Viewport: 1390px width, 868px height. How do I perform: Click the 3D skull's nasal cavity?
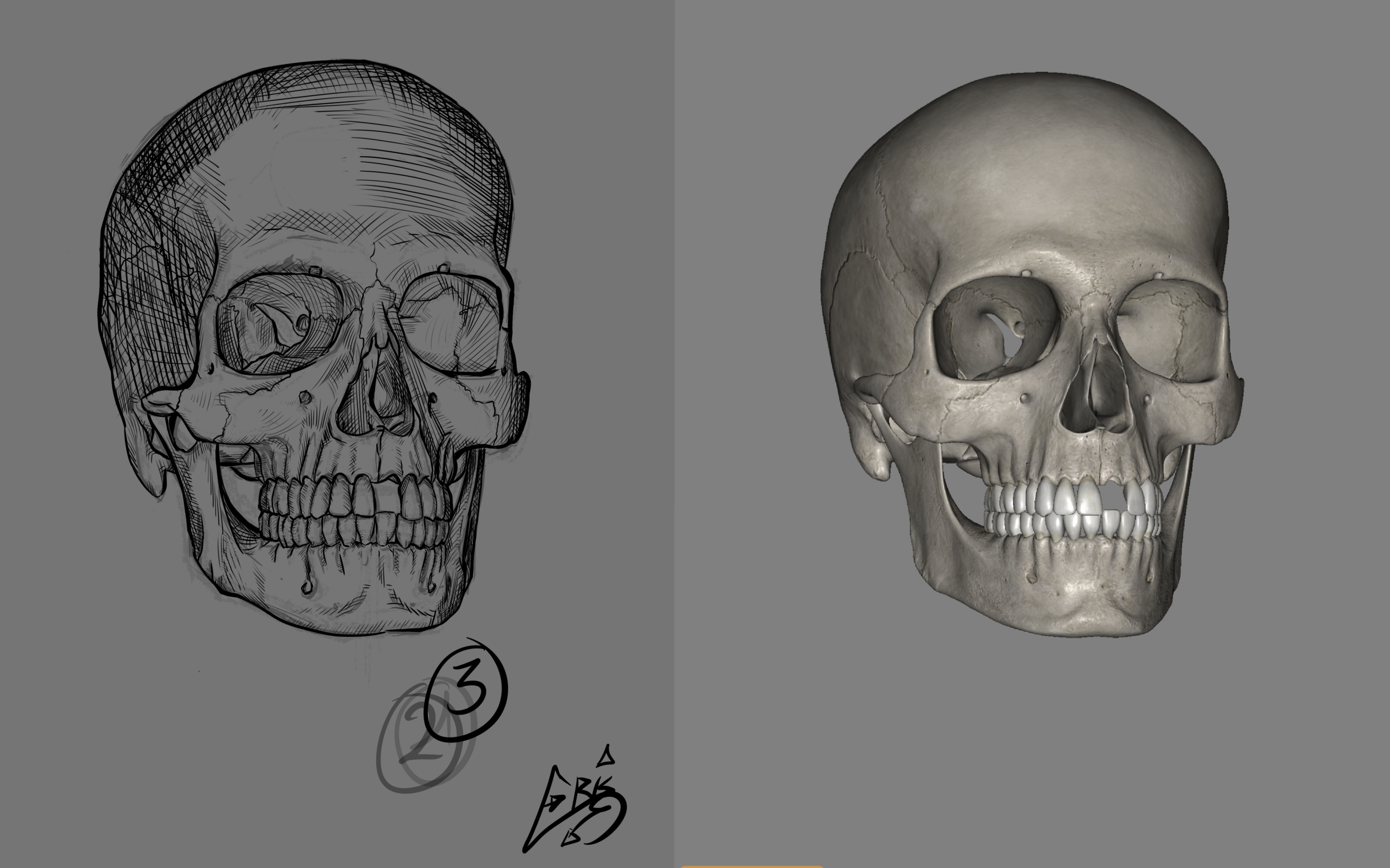pyautogui.click(x=1096, y=396)
